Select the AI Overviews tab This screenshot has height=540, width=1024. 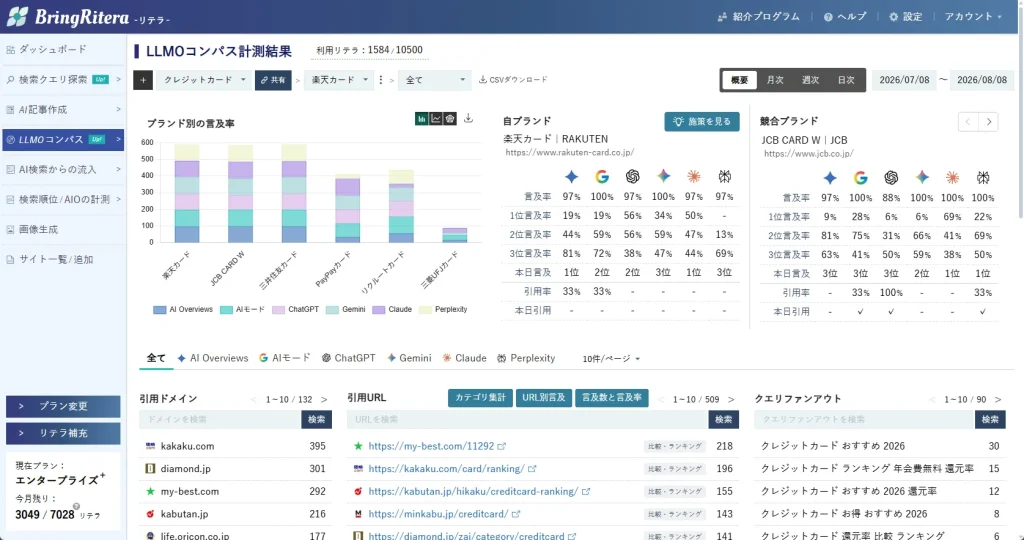(x=213, y=358)
